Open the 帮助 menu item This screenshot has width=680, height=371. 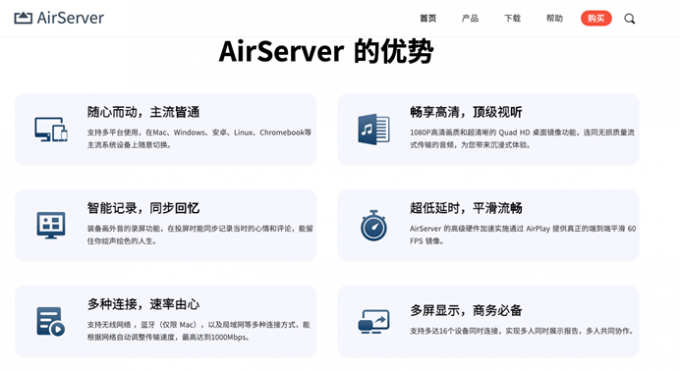click(x=554, y=18)
